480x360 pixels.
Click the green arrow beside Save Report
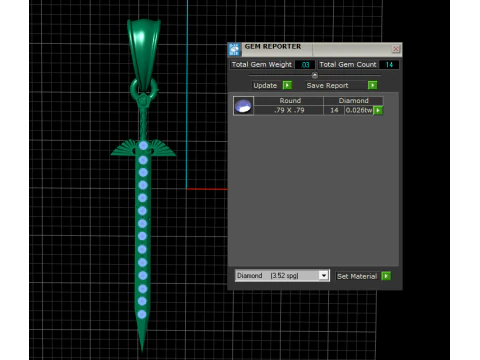point(372,85)
